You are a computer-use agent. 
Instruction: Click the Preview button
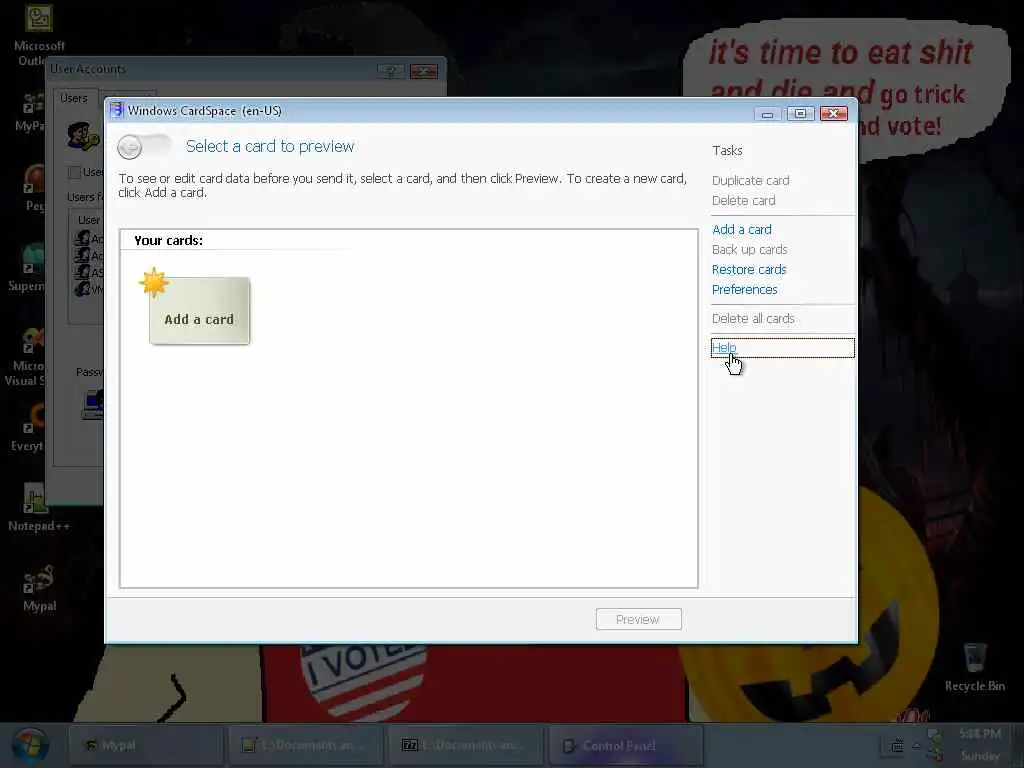click(x=638, y=619)
